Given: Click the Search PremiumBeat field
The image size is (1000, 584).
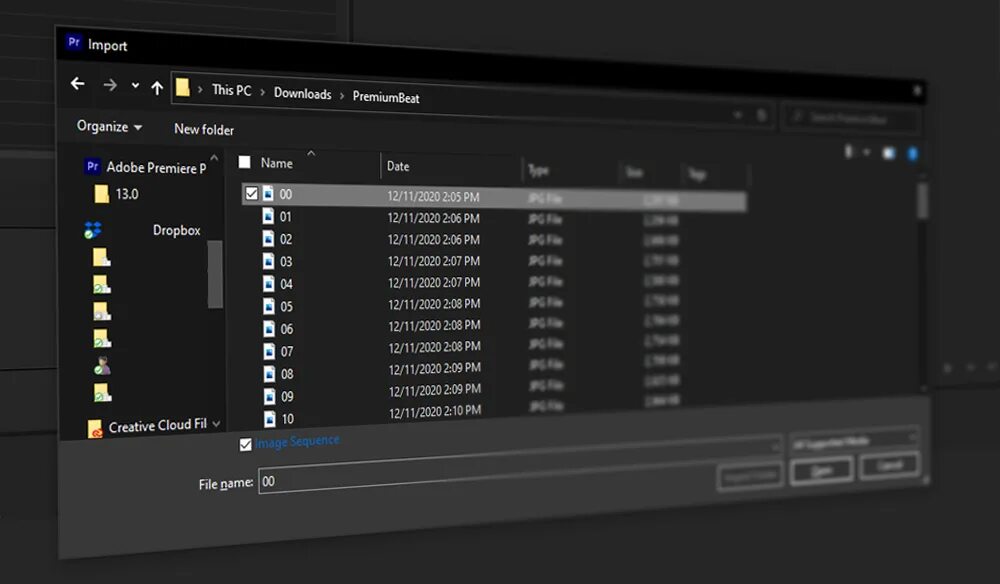Looking at the screenshot, I should click(851, 118).
